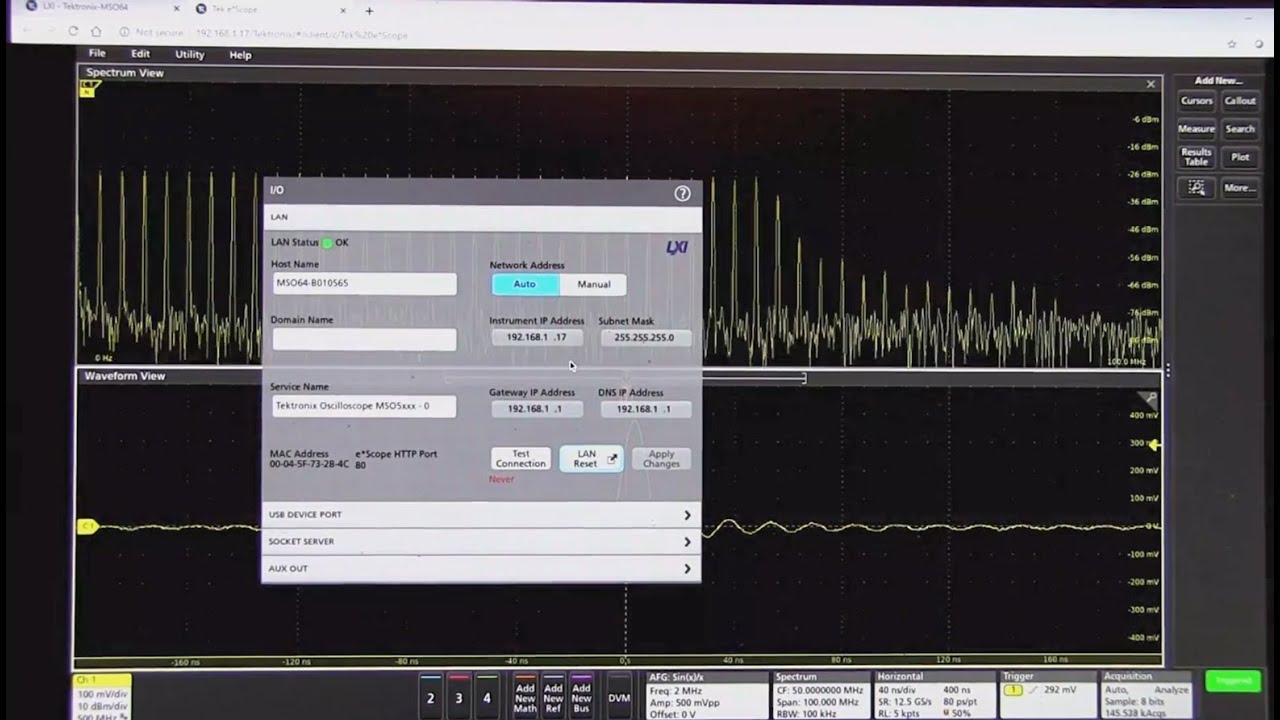Click the Not secure site info icon
Viewport: 1280px width, 720px height.
point(123,33)
